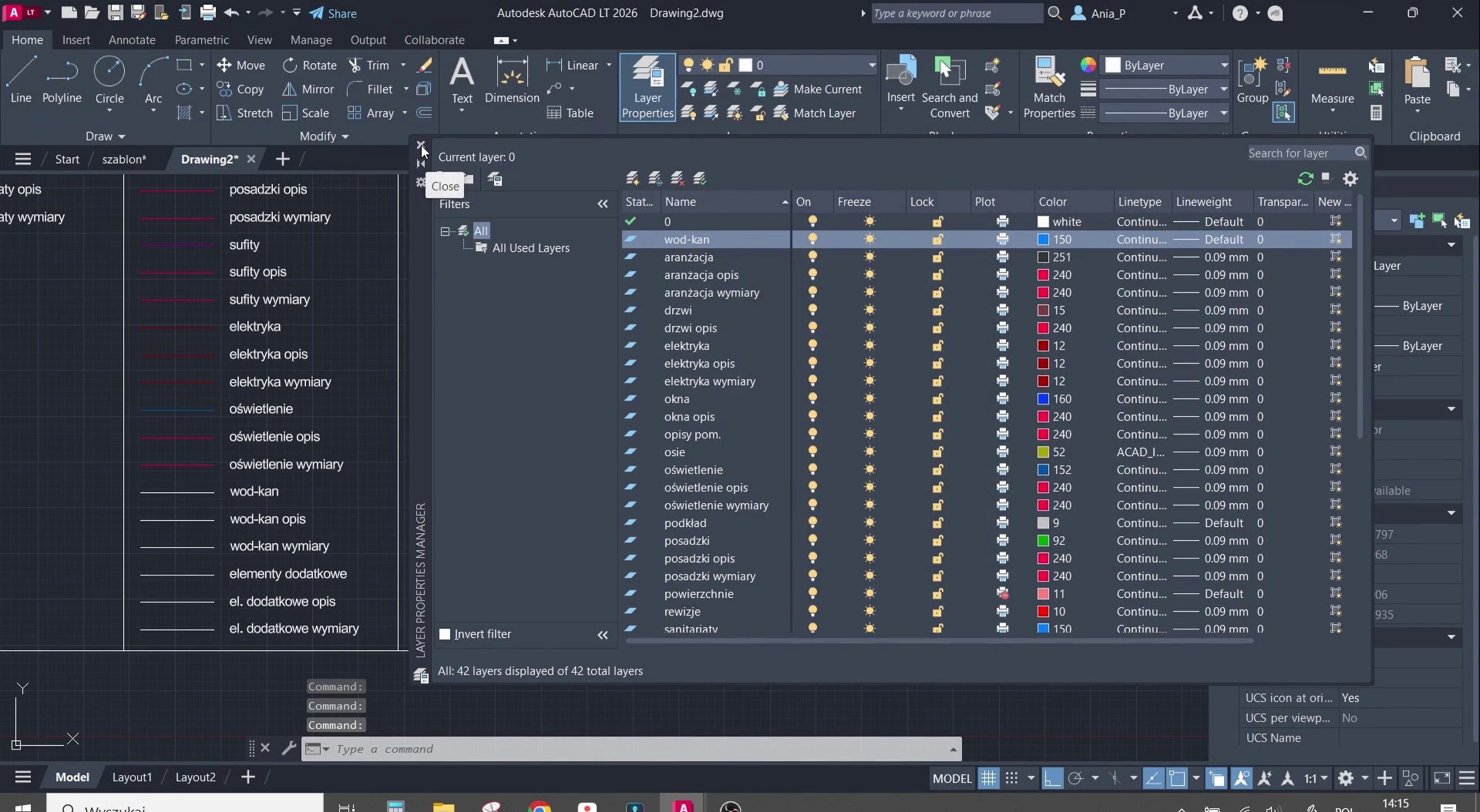Click the Move tool

click(x=241, y=65)
